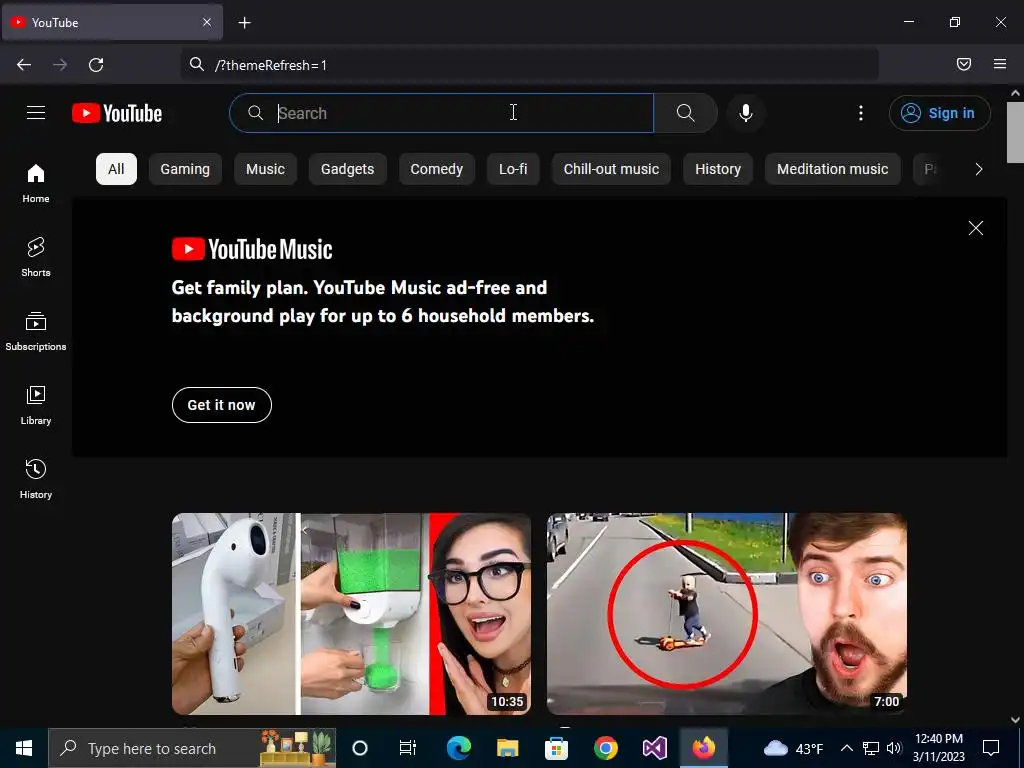Show hidden system tray icons
The image size is (1024, 768).
[846, 748]
